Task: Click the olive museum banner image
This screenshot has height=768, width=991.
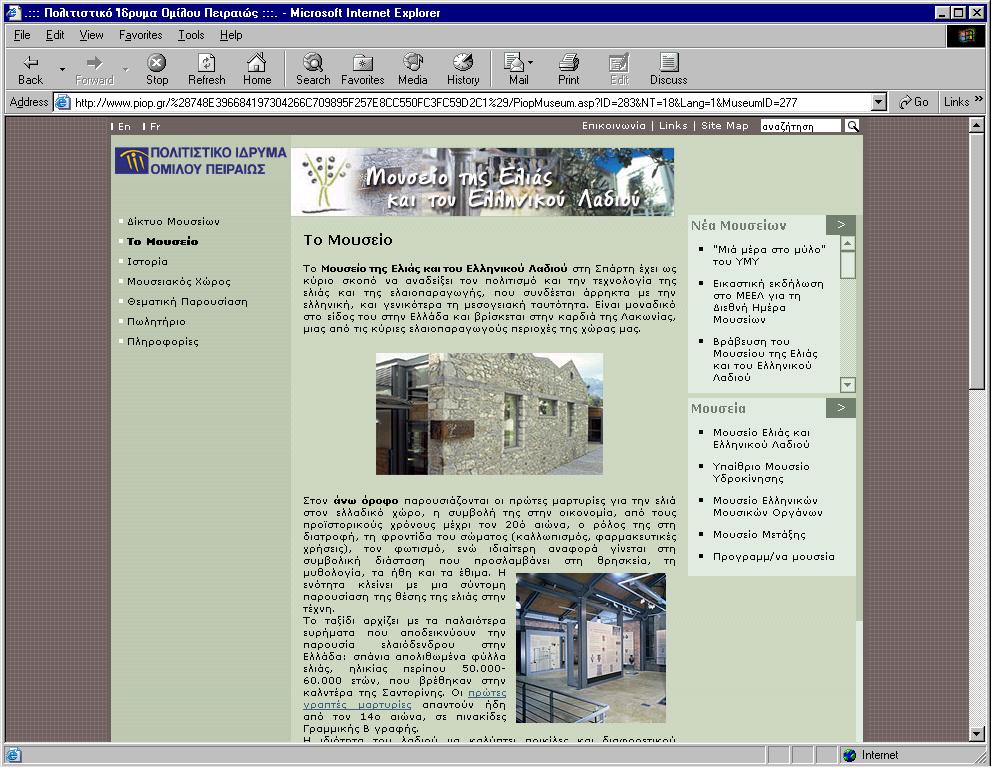Action: click(x=482, y=182)
